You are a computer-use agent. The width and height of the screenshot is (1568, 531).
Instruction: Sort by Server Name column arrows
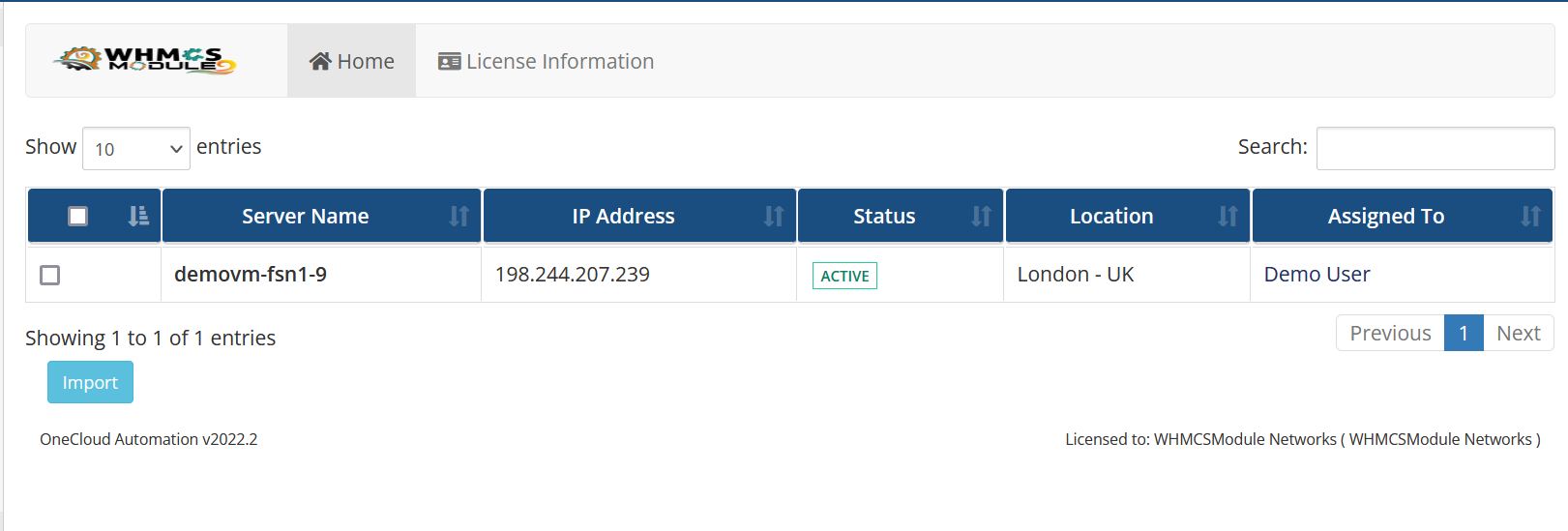[459, 216]
